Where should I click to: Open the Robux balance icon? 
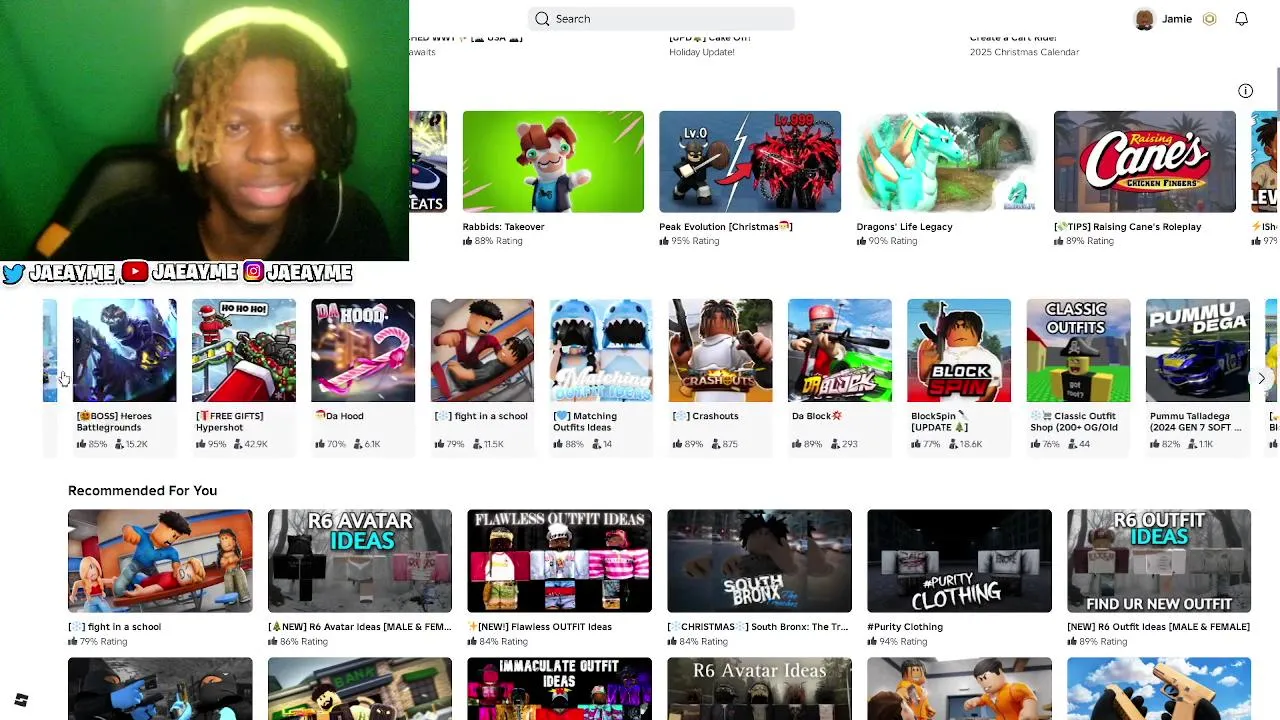1209,19
